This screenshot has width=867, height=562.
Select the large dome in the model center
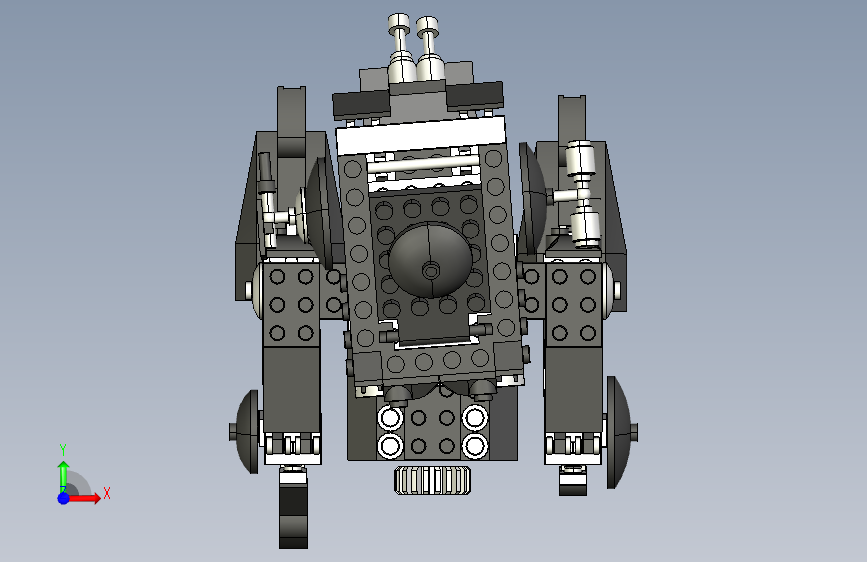click(x=430, y=260)
